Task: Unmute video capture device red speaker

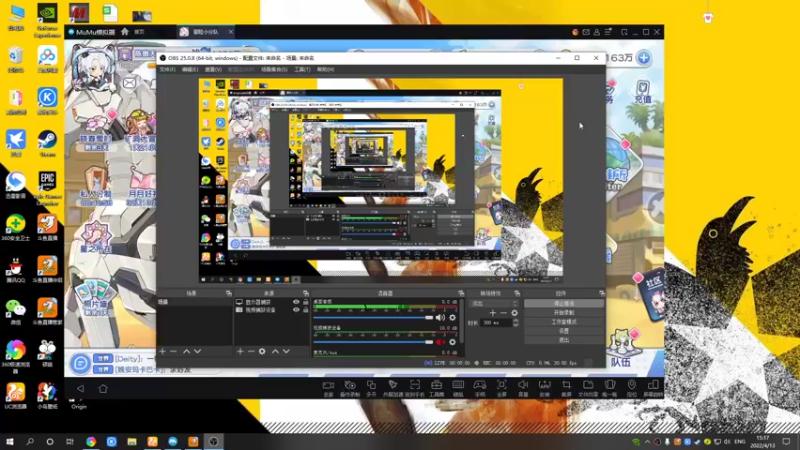Action: tap(440, 342)
